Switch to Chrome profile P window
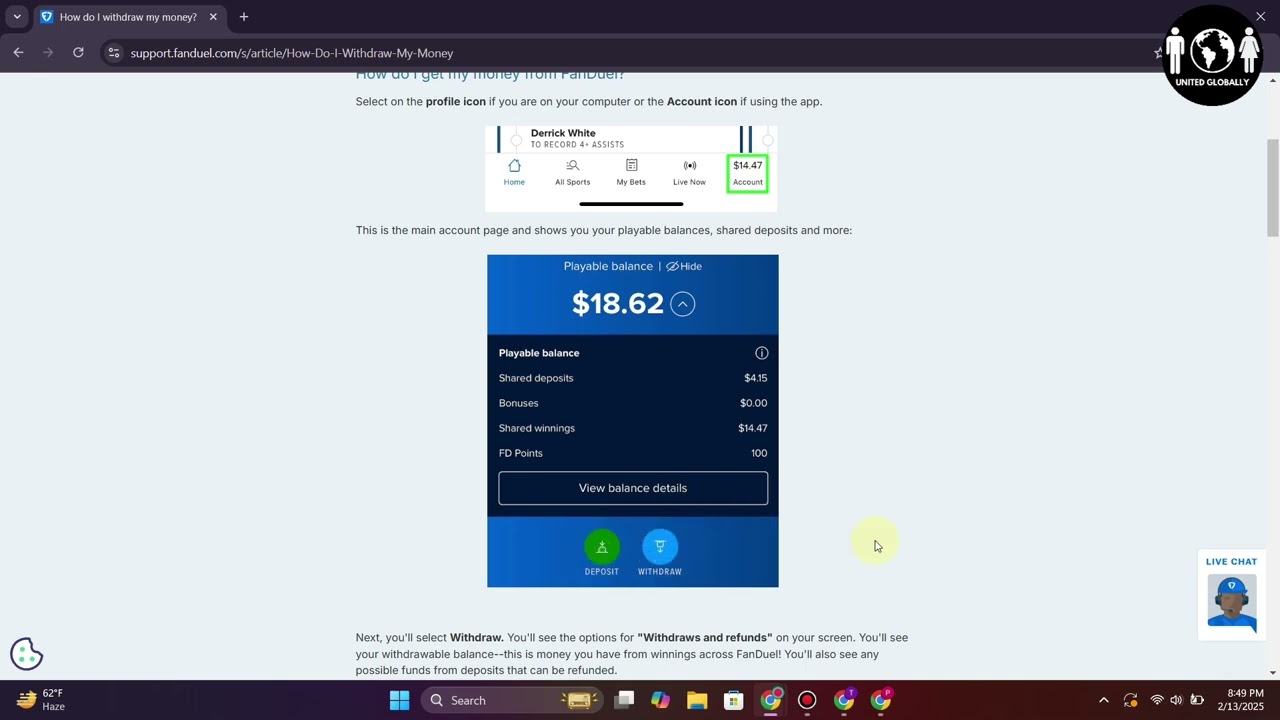 click(x=881, y=700)
